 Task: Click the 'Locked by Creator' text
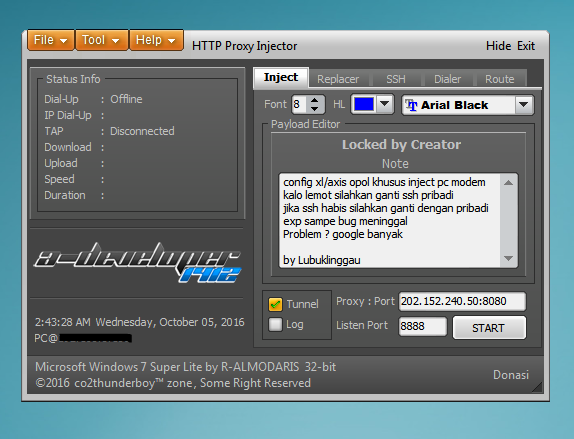(401, 145)
